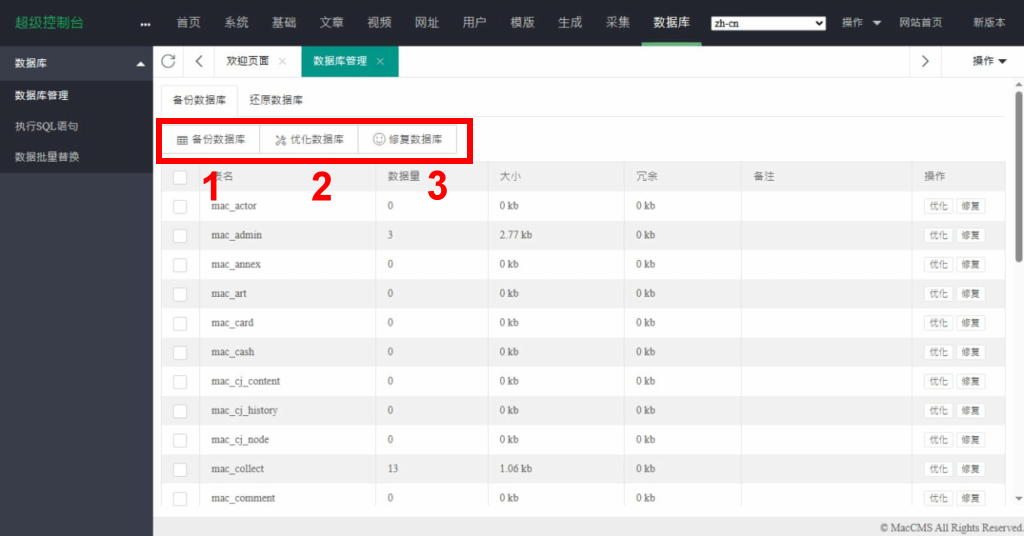Viewport: 1024px width, 536px height.
Task: Collapse the 数据库 sidebar section
Action: pos(140,64)
